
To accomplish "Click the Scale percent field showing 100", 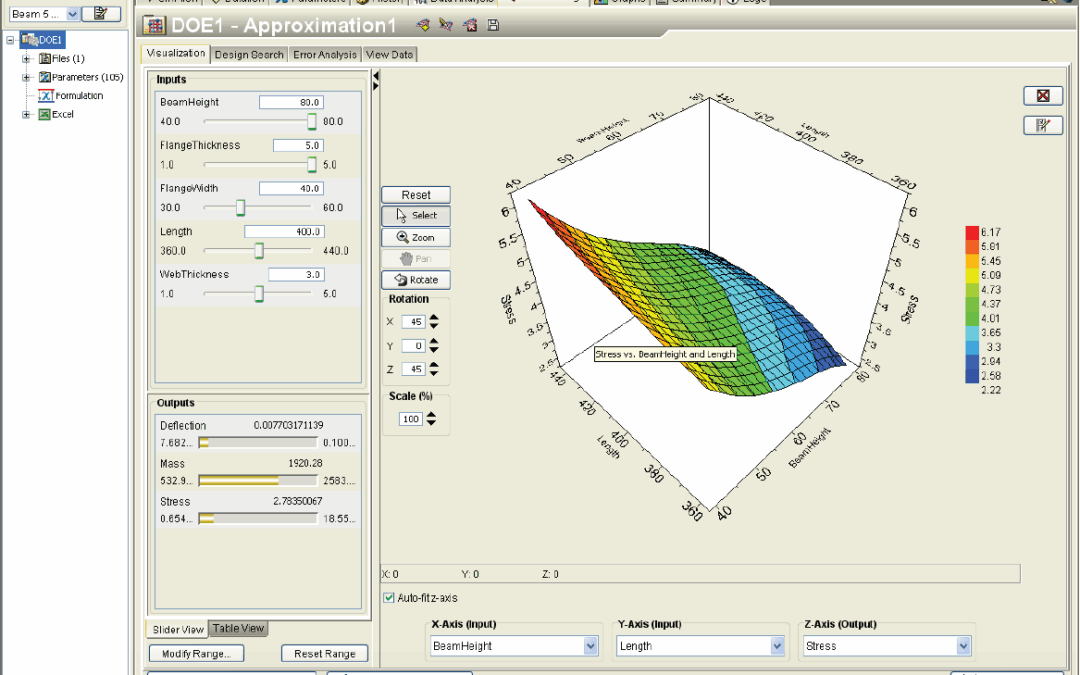I will (x=411, y=419).
